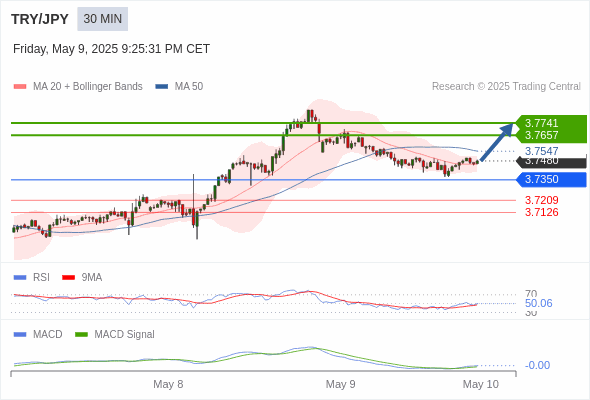
Task: Click the 9MA legend label
Action: click(x=92, y=278)
